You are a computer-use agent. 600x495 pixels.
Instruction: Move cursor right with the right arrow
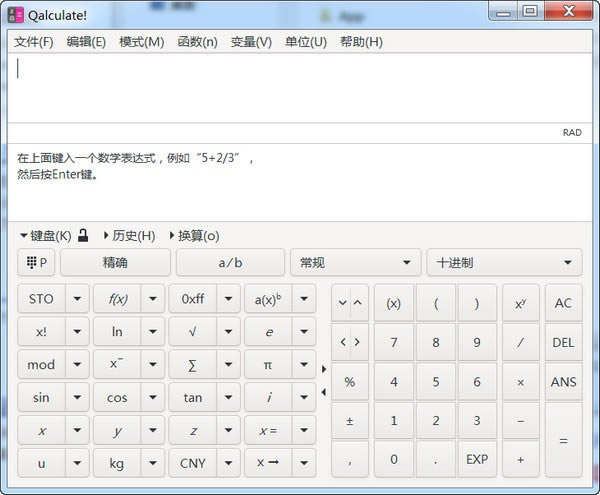coord(358,342)
